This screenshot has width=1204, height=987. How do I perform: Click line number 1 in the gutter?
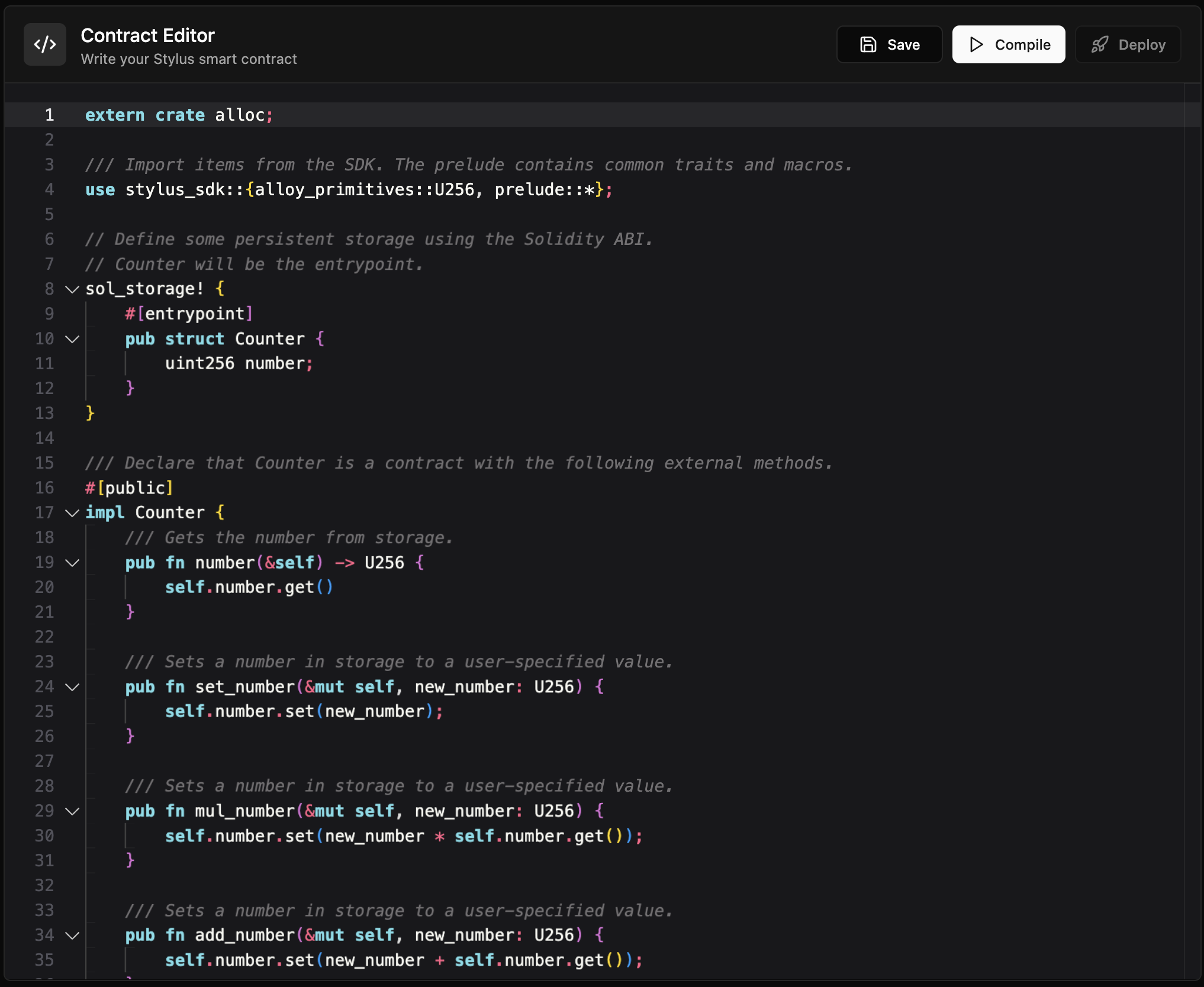50,115
